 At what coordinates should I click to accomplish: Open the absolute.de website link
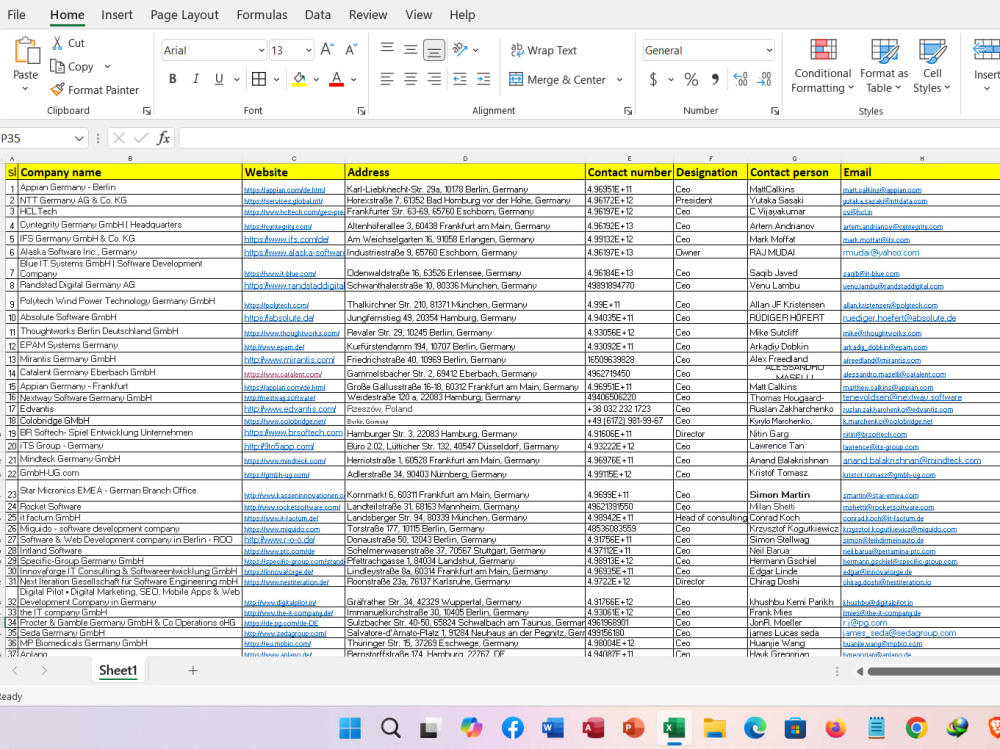(279, 318)
